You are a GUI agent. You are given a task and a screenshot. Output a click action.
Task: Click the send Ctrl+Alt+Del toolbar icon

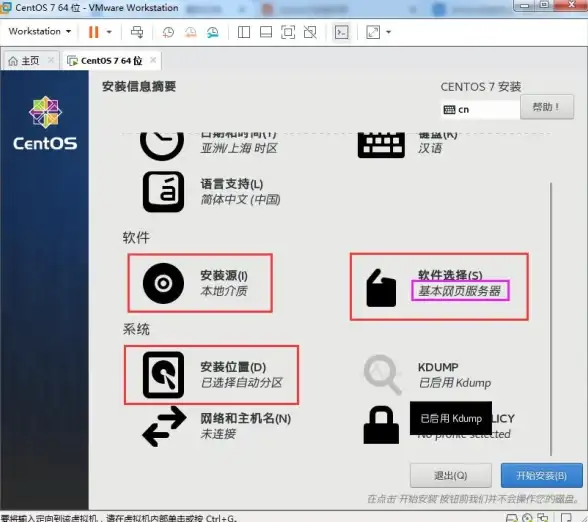[137, 32]
